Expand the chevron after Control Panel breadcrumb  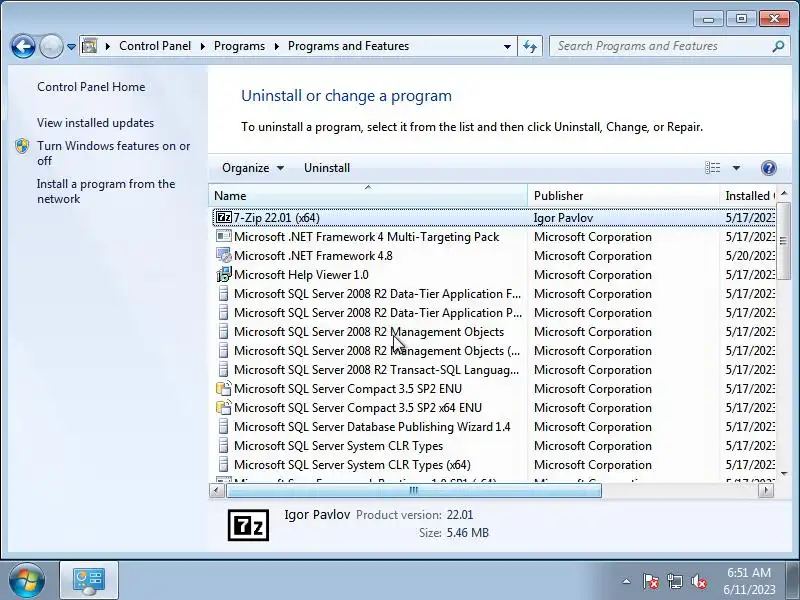coord(203,46)
